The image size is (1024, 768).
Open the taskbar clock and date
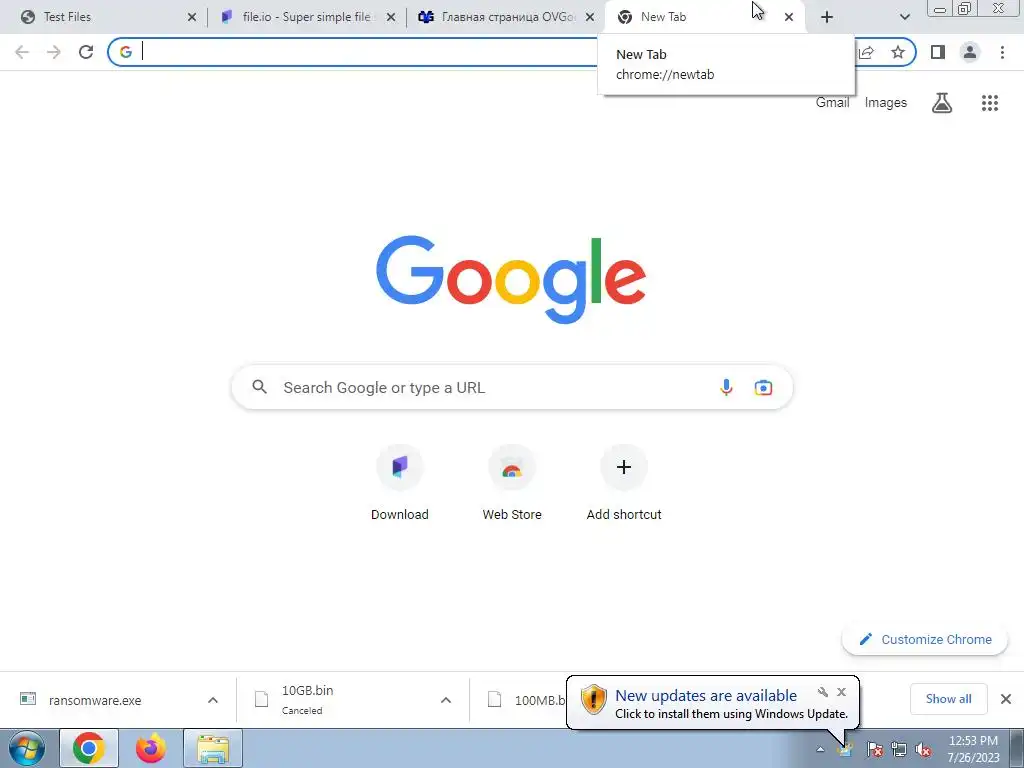974,749
